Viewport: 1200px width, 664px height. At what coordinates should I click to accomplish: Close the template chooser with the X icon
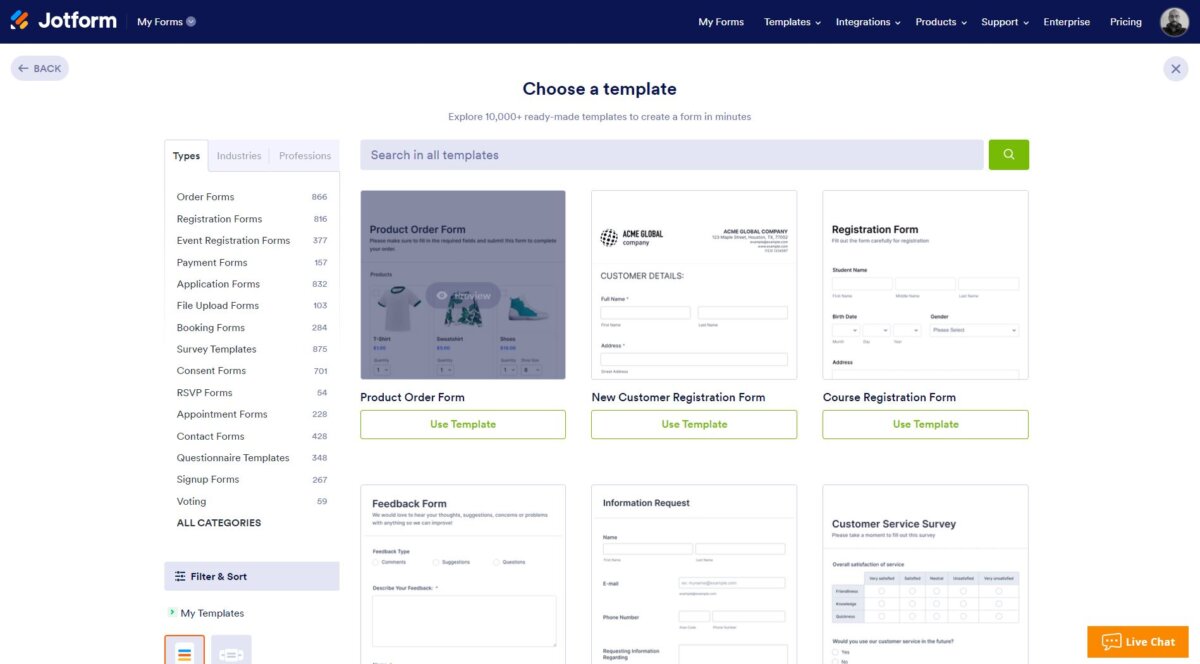(x=1175, y=68)
